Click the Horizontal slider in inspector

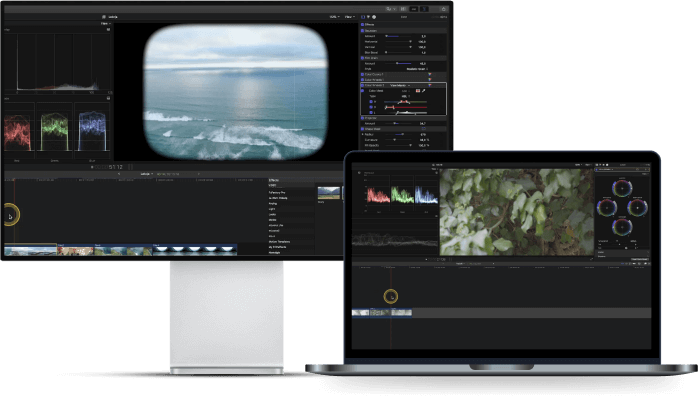398,41
